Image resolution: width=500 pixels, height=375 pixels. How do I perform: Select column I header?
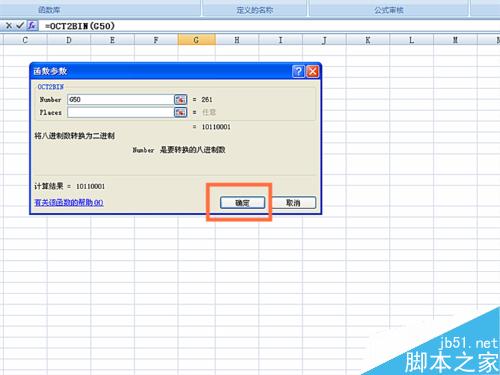[x=281, y=40]
